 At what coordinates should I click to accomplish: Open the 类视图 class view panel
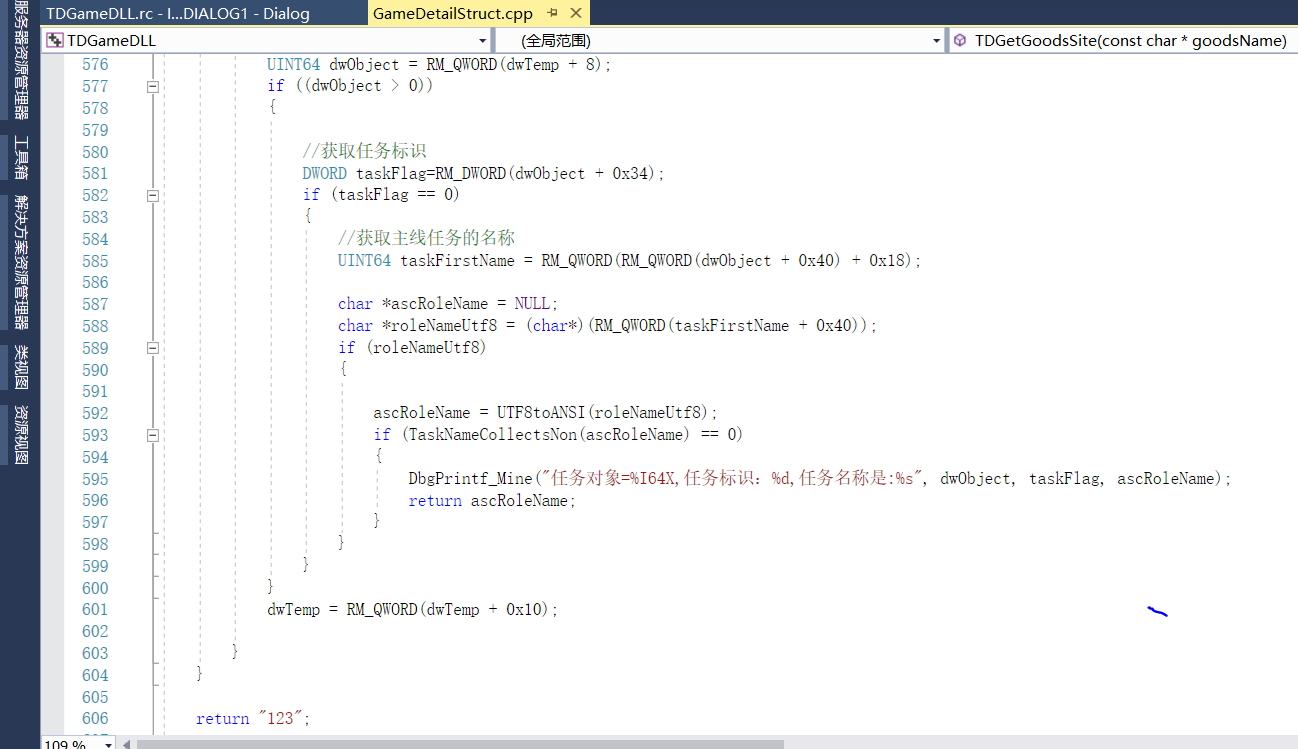[x=20, y=367]
